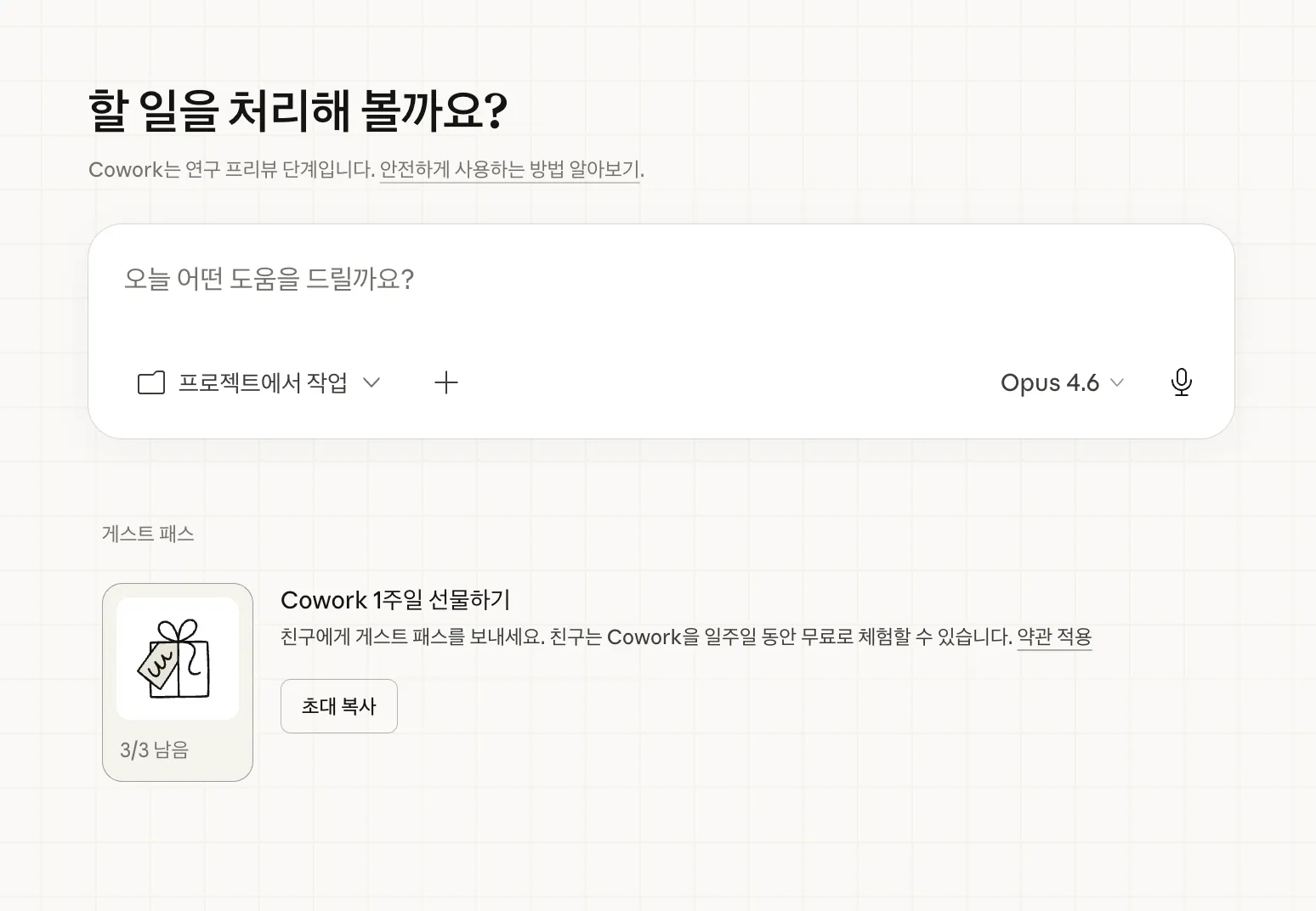This screenshot has width=1316, height=911.
Task: Click the plus icon to add attachments
Action: (446, 382)
